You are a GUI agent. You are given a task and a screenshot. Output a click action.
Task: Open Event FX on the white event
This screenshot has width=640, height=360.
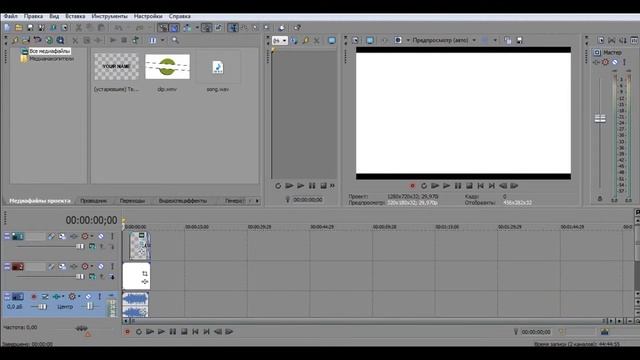[145, 282]
